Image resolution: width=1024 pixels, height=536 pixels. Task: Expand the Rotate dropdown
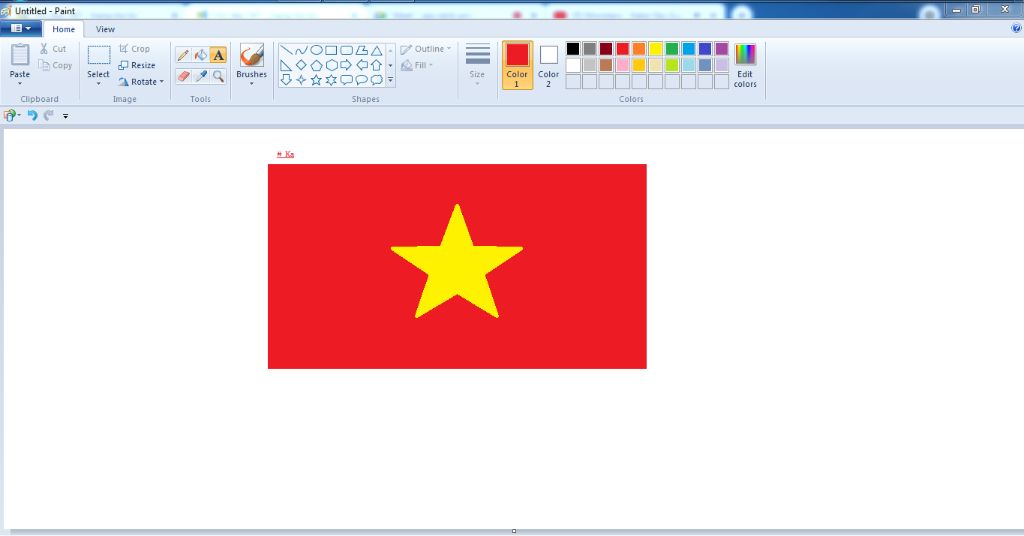[161, 82]
